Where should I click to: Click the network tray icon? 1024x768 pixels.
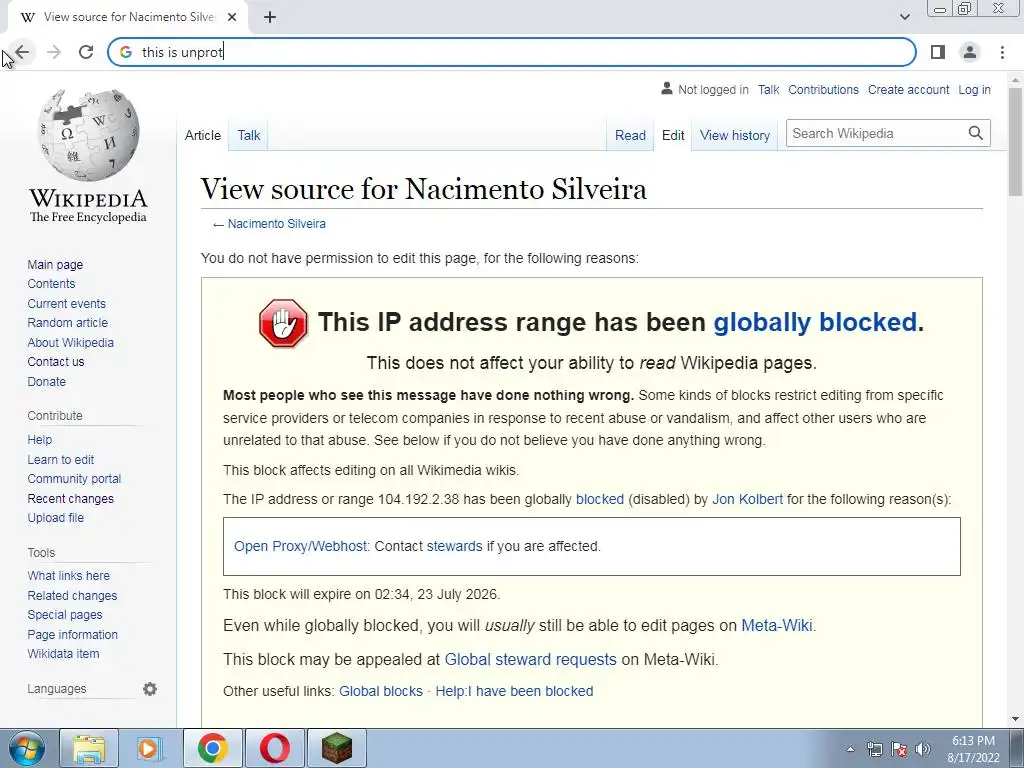874,749
